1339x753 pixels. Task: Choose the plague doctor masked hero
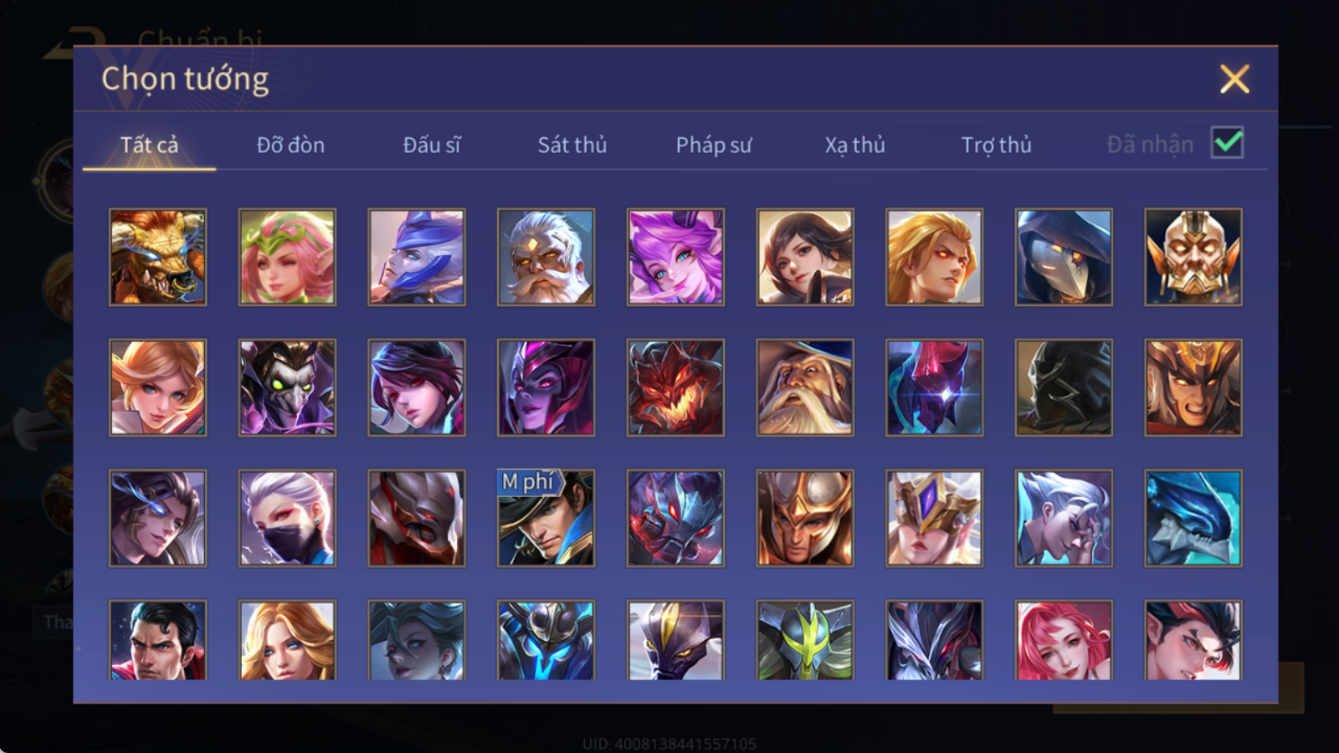pos(1064,257)
